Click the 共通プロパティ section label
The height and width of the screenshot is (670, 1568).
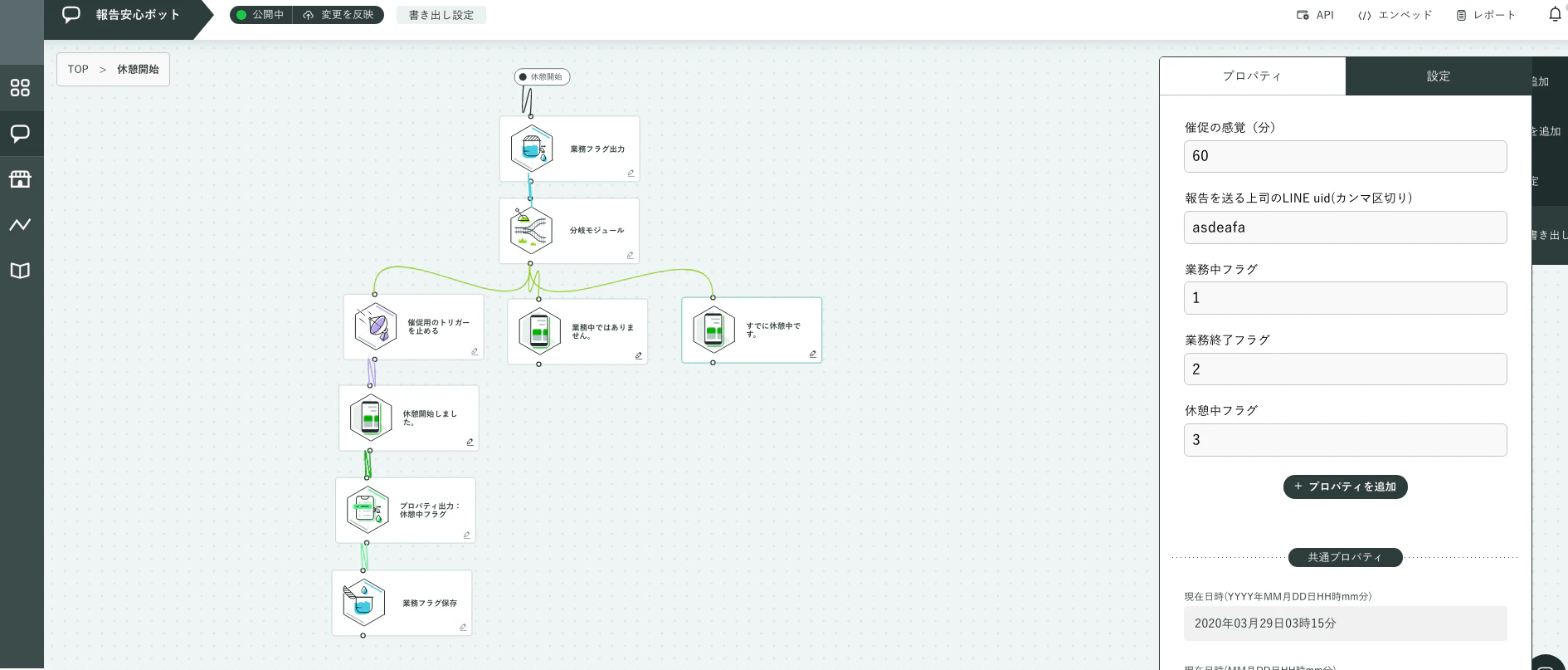[1345, 557]
